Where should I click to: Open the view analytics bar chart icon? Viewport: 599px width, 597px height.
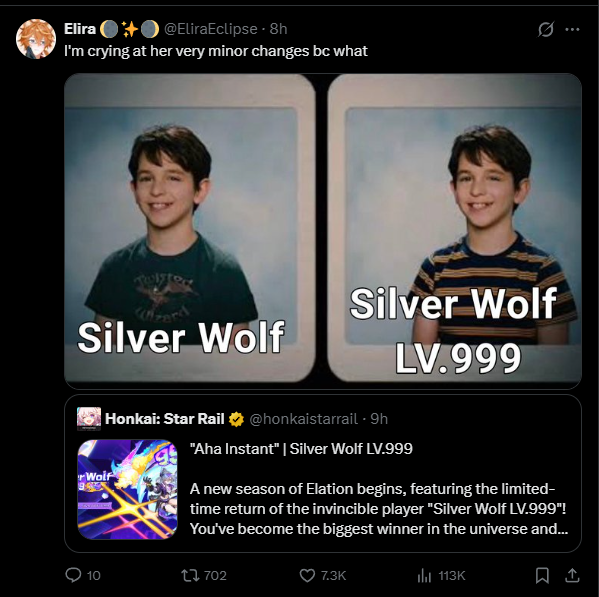(424, 575)
